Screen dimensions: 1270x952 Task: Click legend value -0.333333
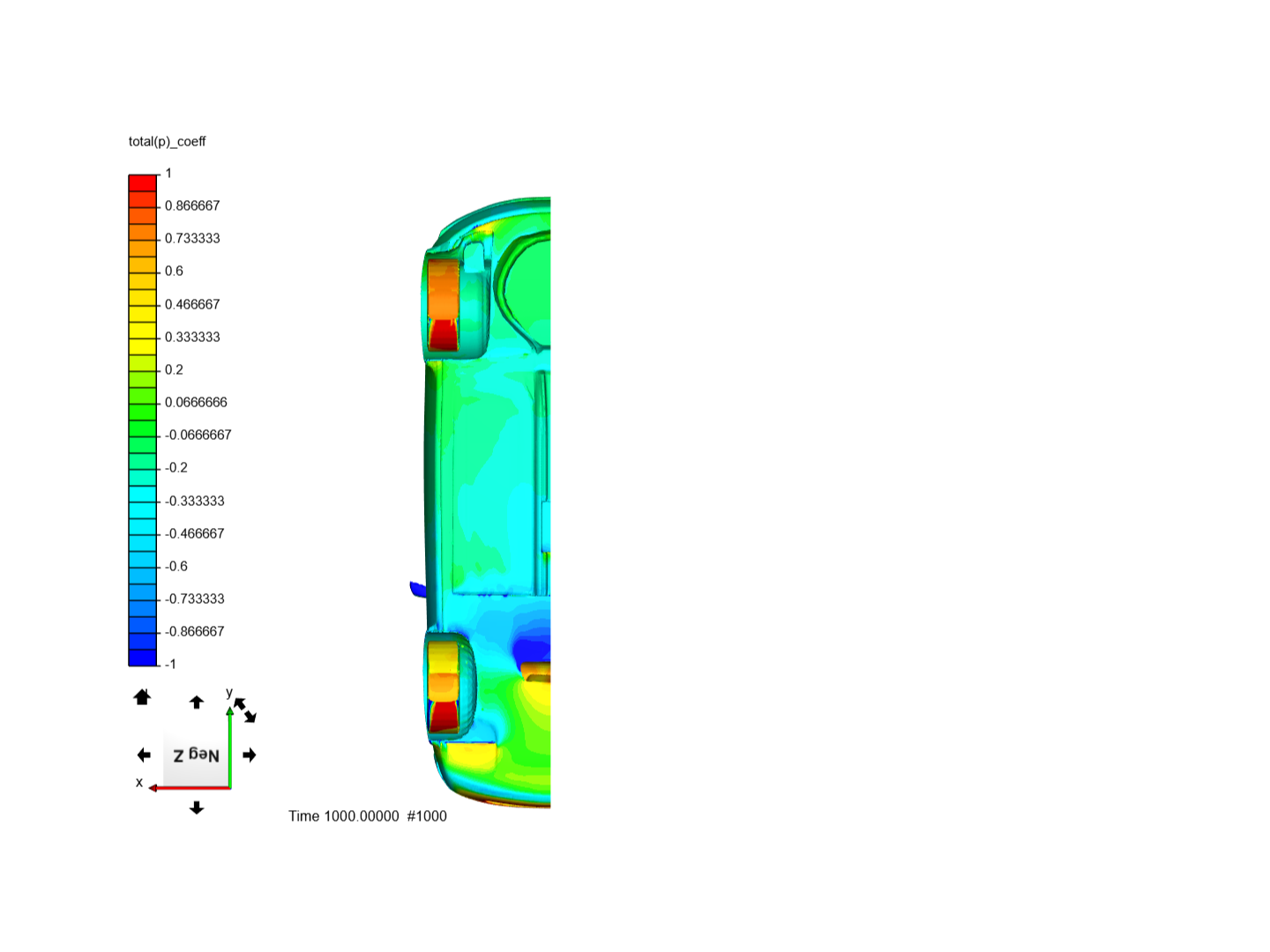(x=194, y=501)
